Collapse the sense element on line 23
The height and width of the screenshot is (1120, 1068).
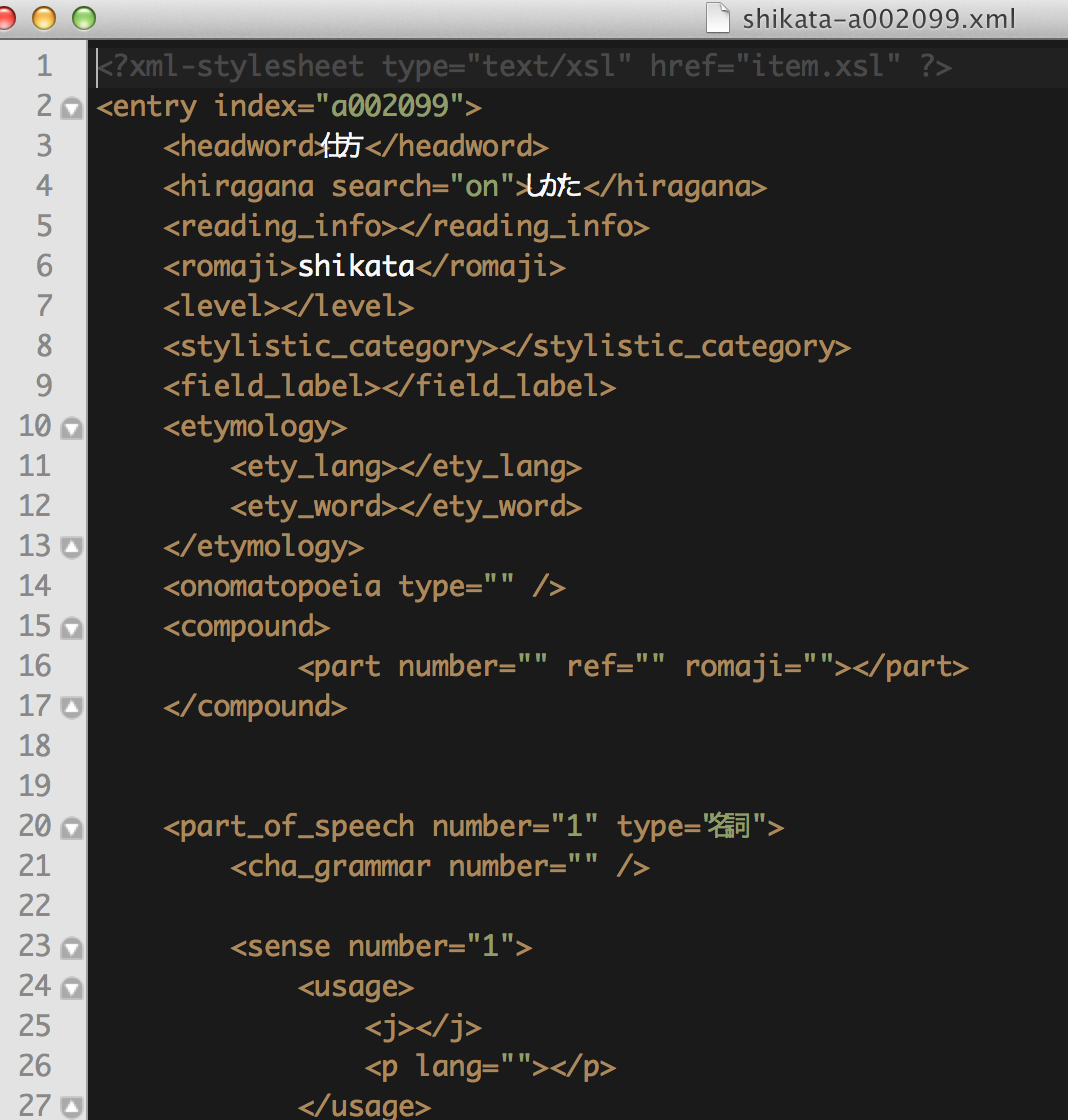(x=71, y=948)
